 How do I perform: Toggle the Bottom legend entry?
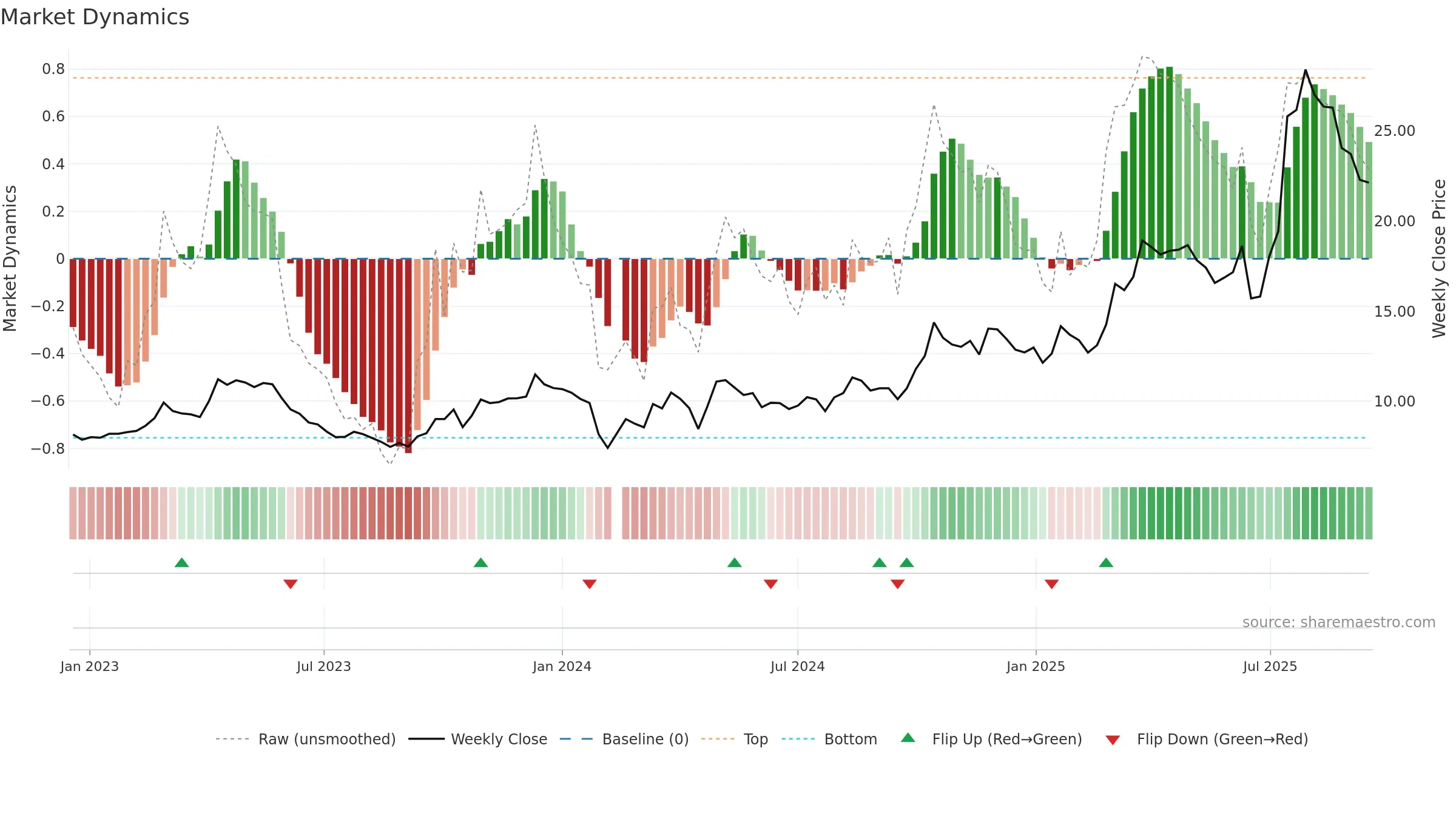829,739
